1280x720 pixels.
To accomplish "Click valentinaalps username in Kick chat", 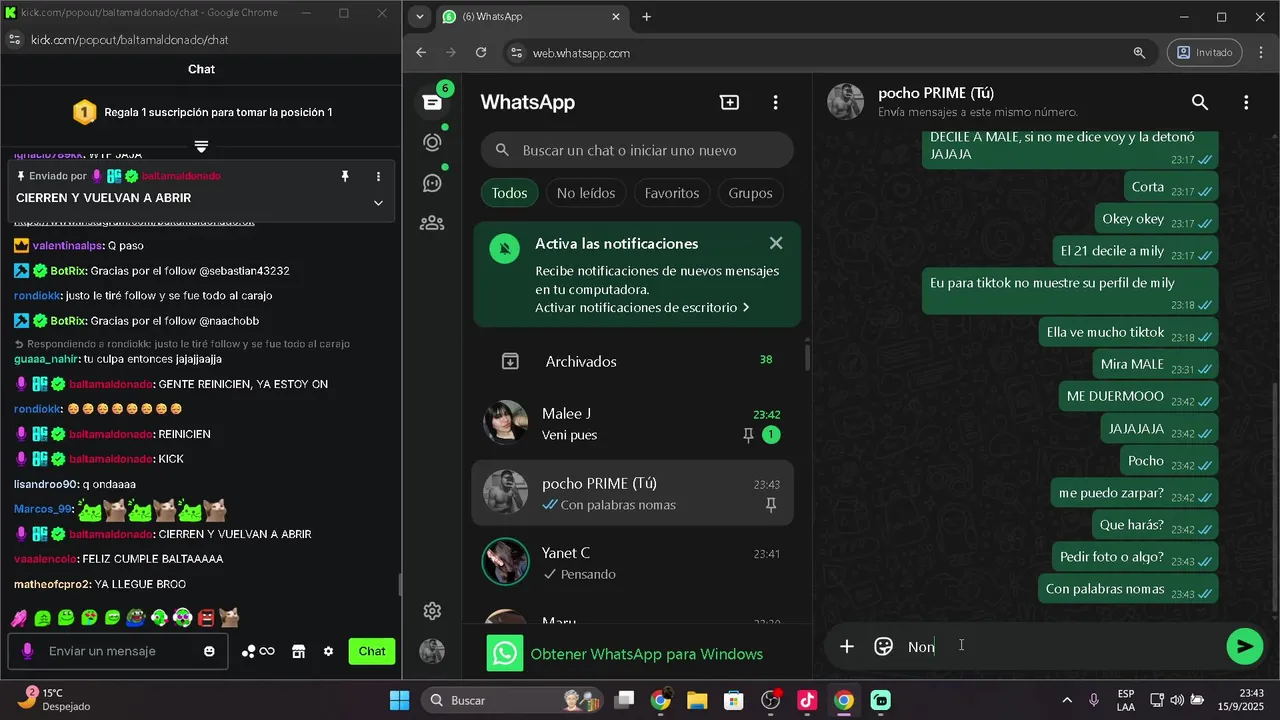I will point(67,245).
